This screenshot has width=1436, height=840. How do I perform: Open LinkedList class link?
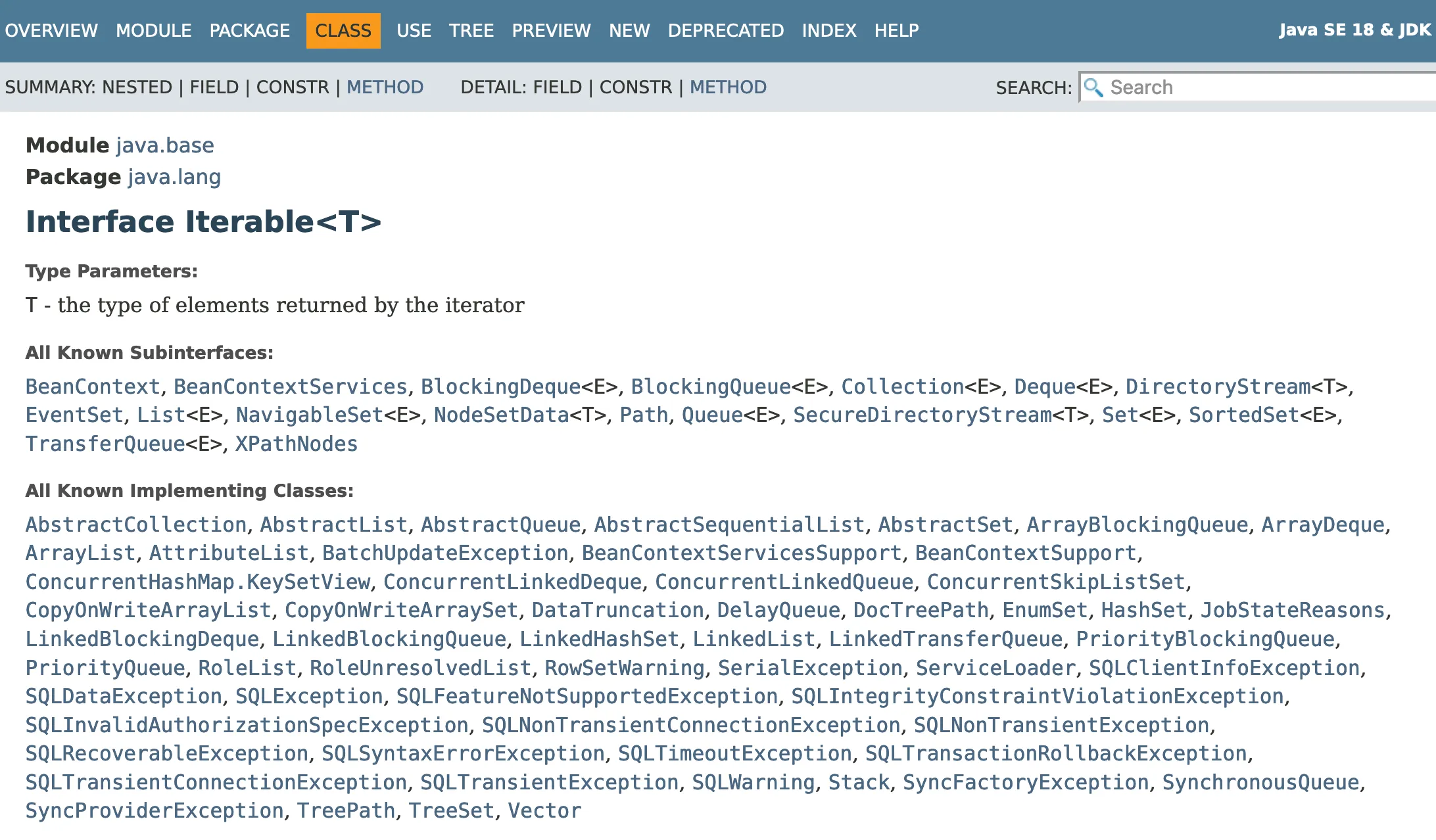pos(754,639)
